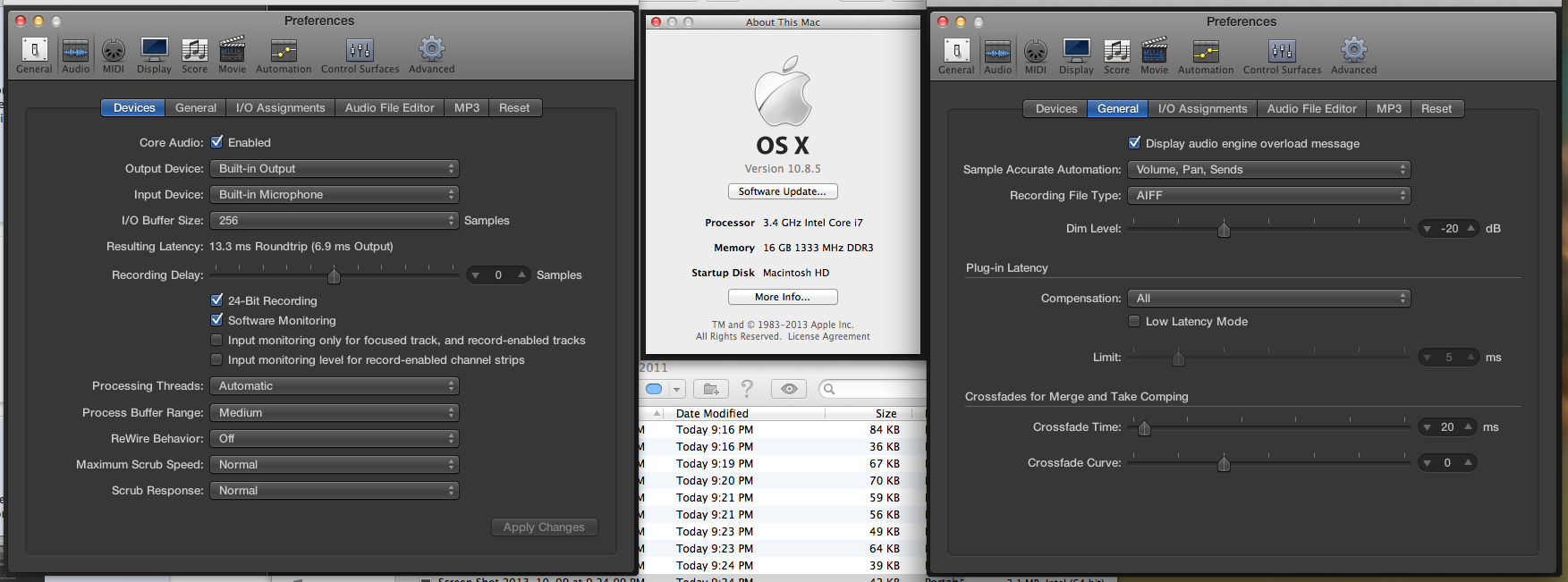Select Devices tab in left Preferences window
The image size is (1568, 582).
click(x=134, y=107)
